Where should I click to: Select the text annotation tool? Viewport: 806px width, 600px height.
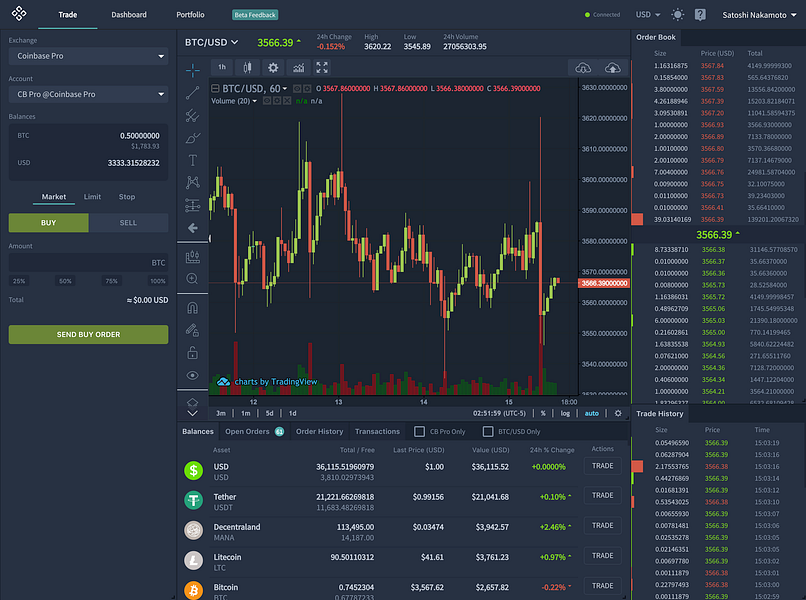point(193,160)
